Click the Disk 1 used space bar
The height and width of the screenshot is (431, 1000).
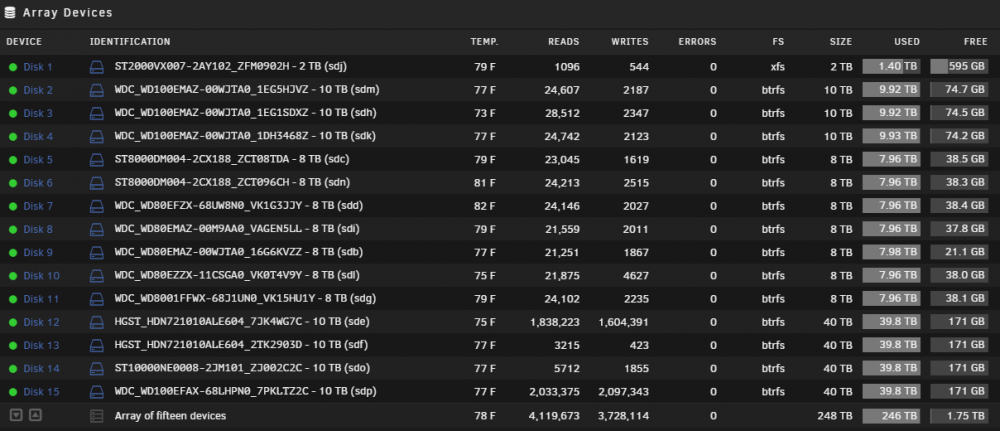891,66
